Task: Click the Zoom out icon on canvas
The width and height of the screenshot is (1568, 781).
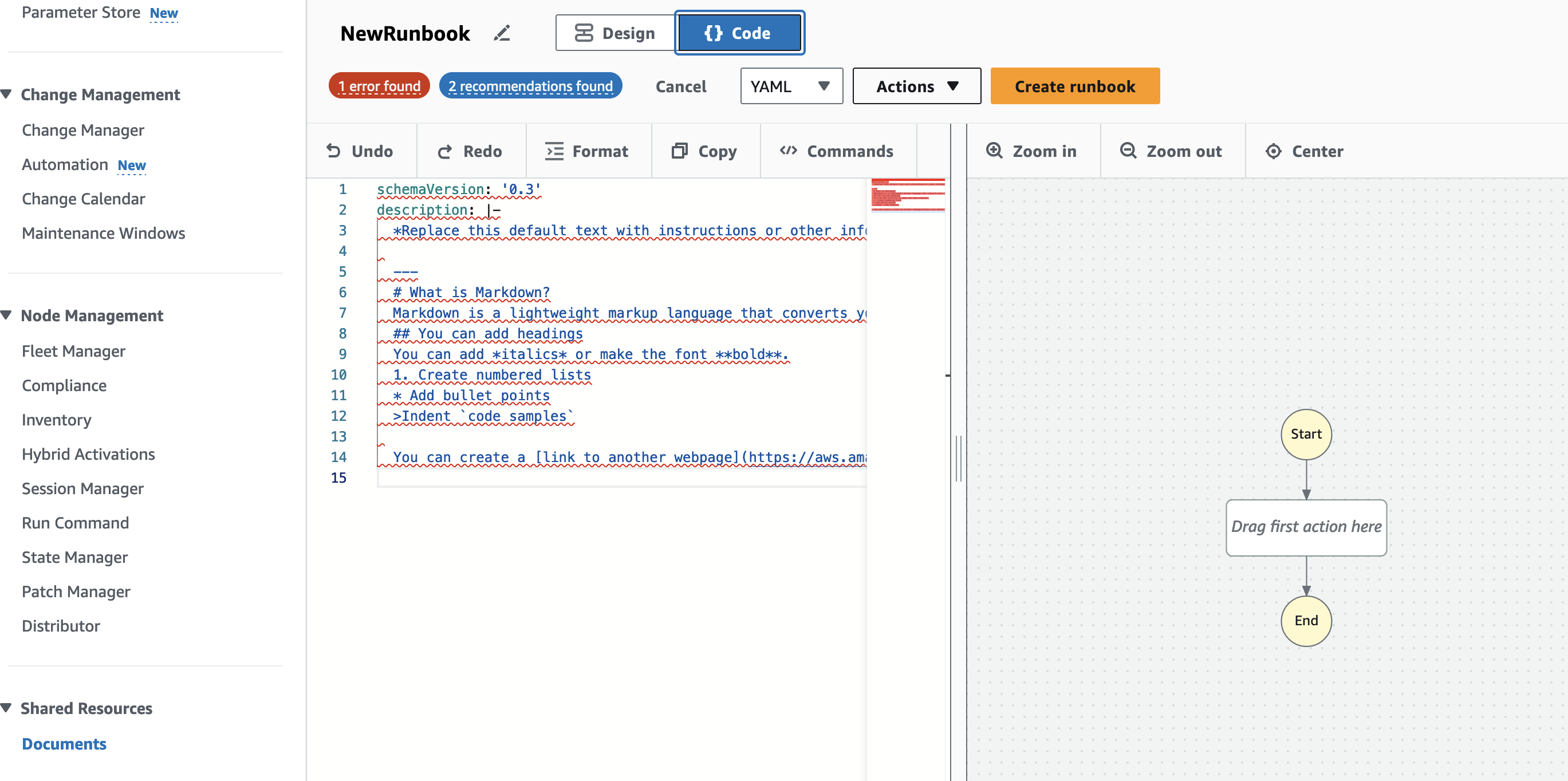Action: (1128, 151)
